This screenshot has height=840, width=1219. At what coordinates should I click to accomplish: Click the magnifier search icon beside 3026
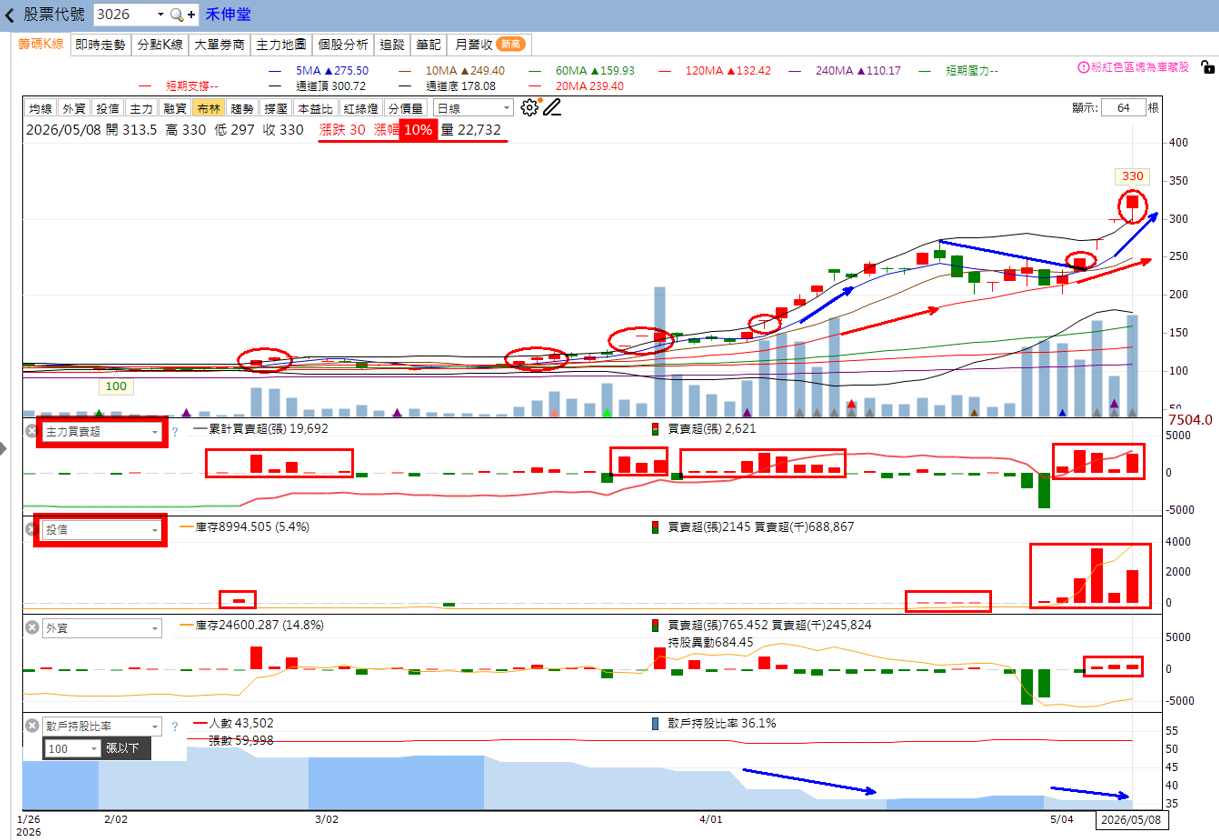pos(177,15)
